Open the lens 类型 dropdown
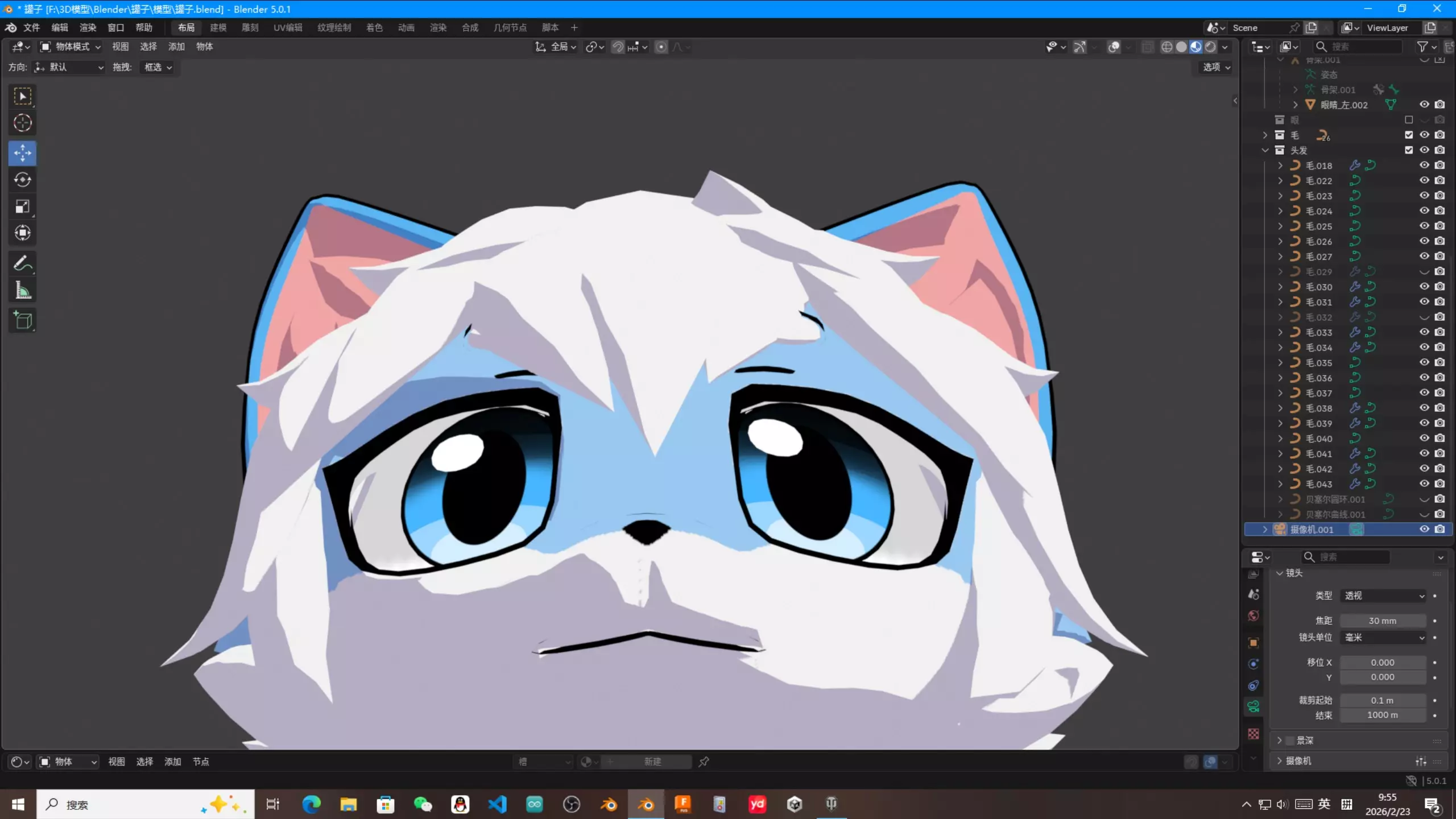Image resolution: width=1456 pixels, height=819 pixels. tap(1384, 595)
